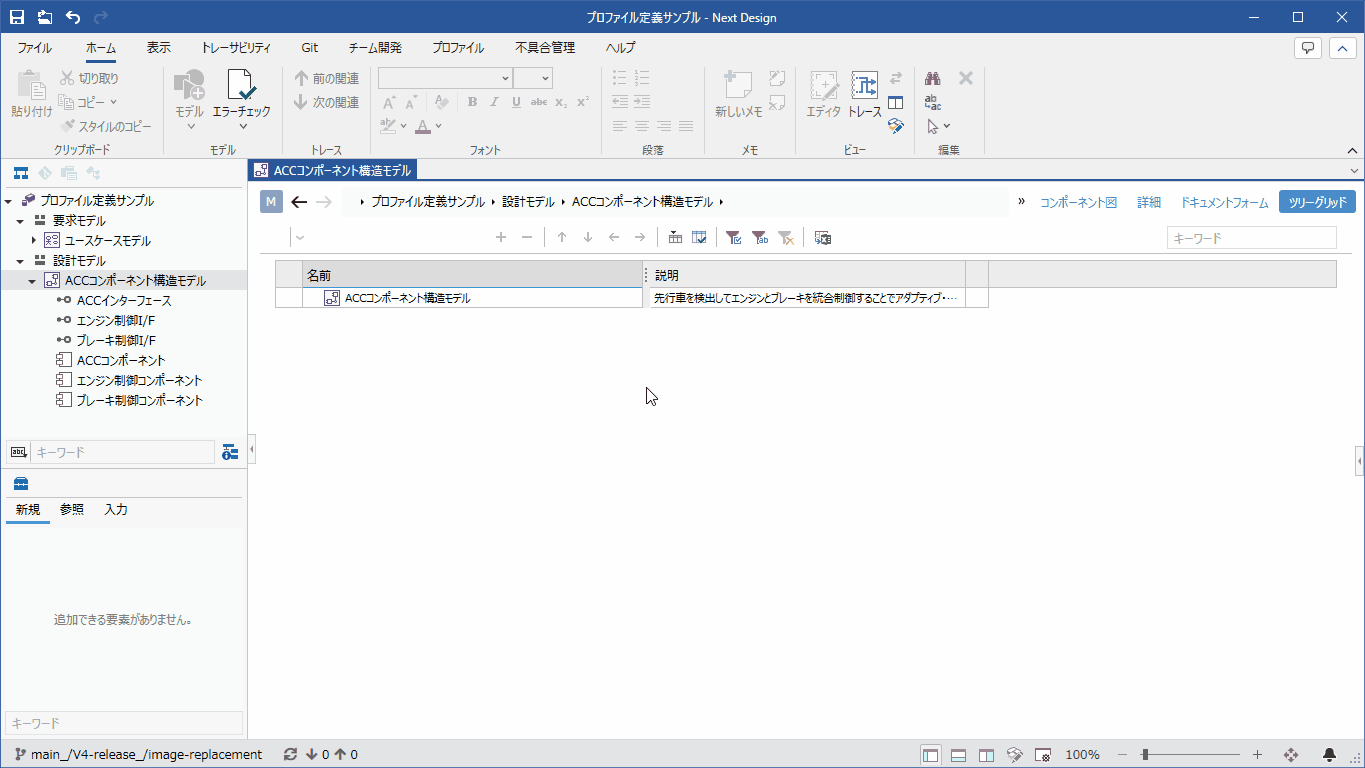Viewport: 1365px width, 768px height.
Task: Click the tree キーワード search field
Action: point(123,452)
